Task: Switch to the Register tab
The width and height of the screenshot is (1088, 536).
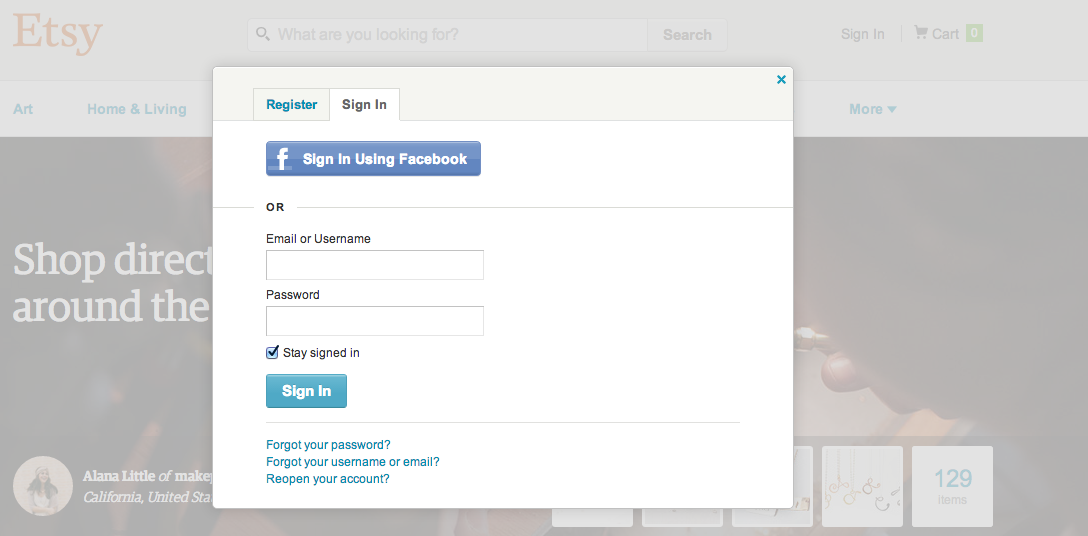Action: click(291, 105)
